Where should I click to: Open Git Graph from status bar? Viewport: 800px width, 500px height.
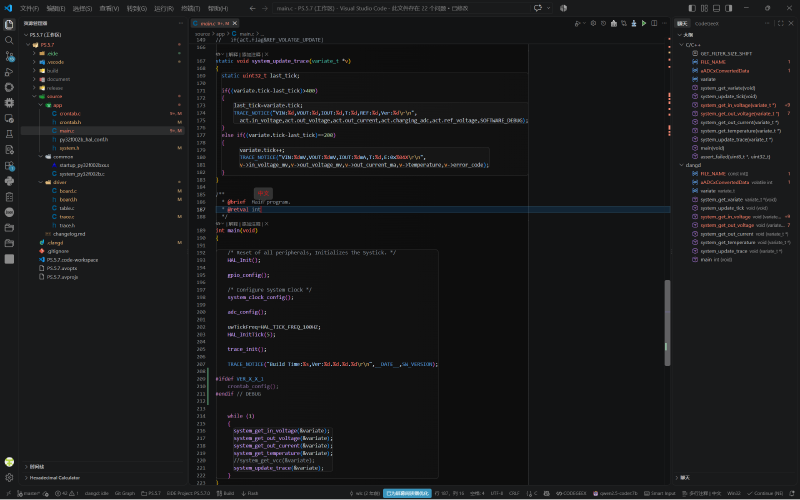pyautogui.click(x=124, y=493)
